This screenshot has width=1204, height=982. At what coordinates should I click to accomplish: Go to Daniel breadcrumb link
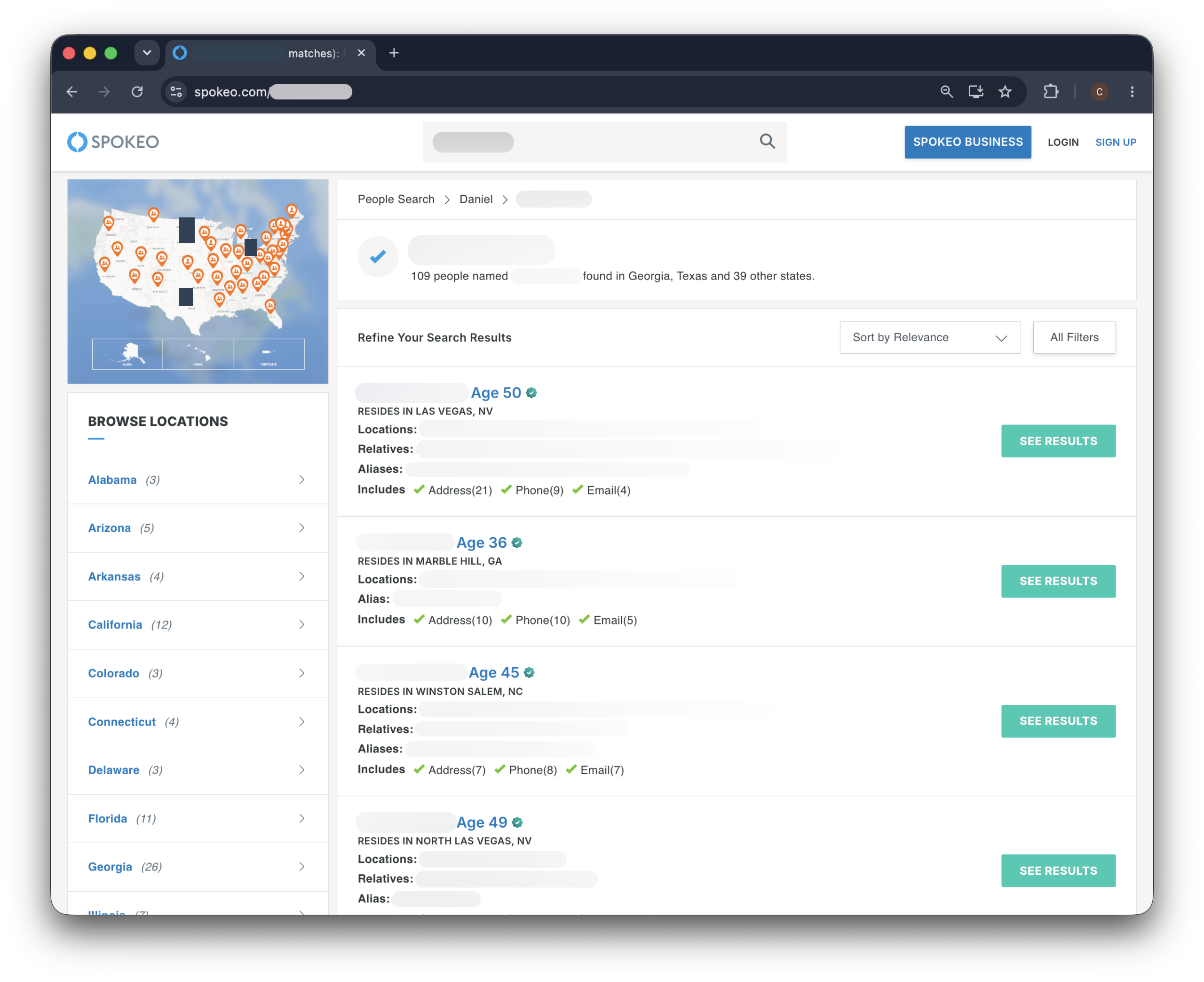click(476, 199)
